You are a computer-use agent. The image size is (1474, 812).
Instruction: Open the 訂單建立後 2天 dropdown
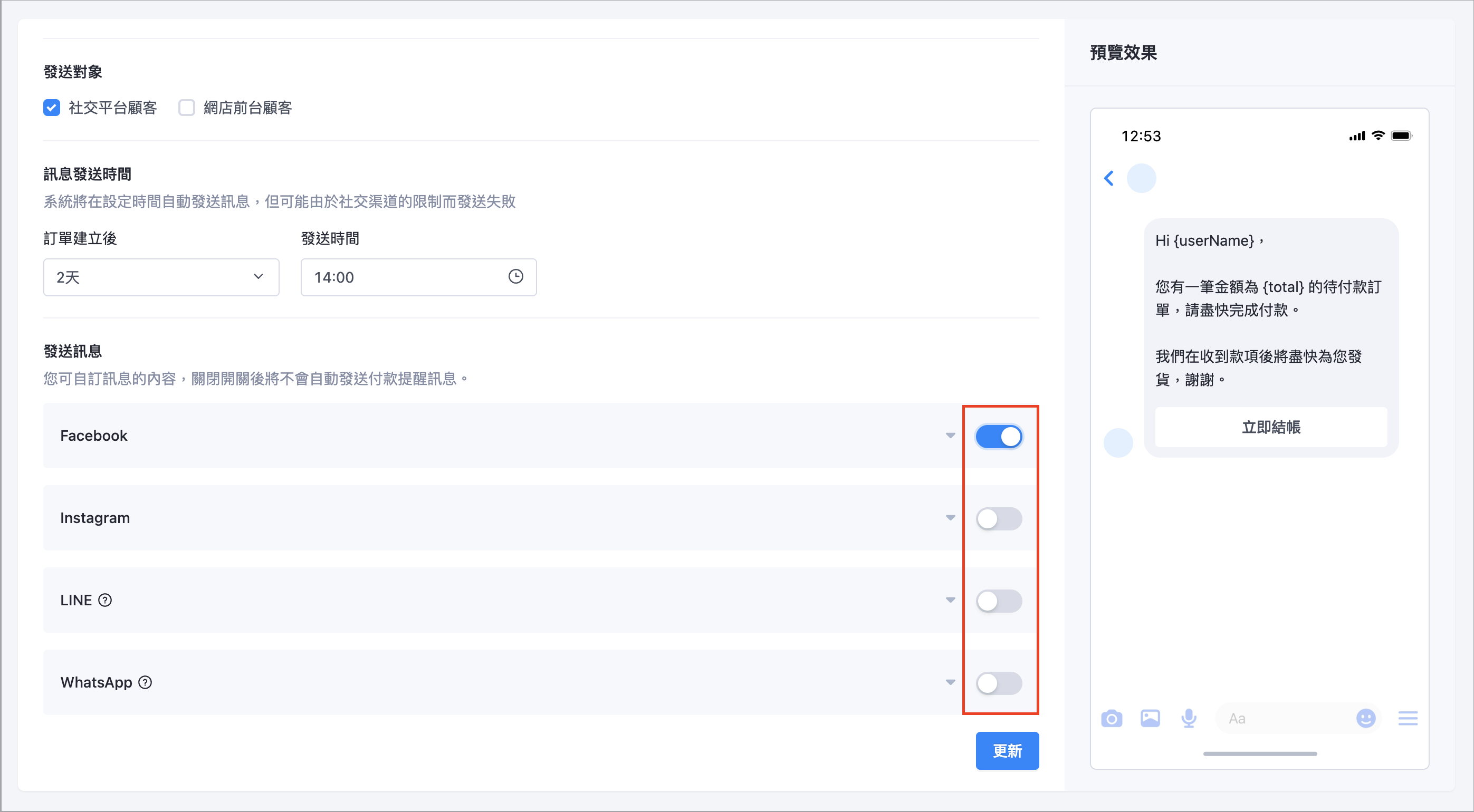(161, 277)
